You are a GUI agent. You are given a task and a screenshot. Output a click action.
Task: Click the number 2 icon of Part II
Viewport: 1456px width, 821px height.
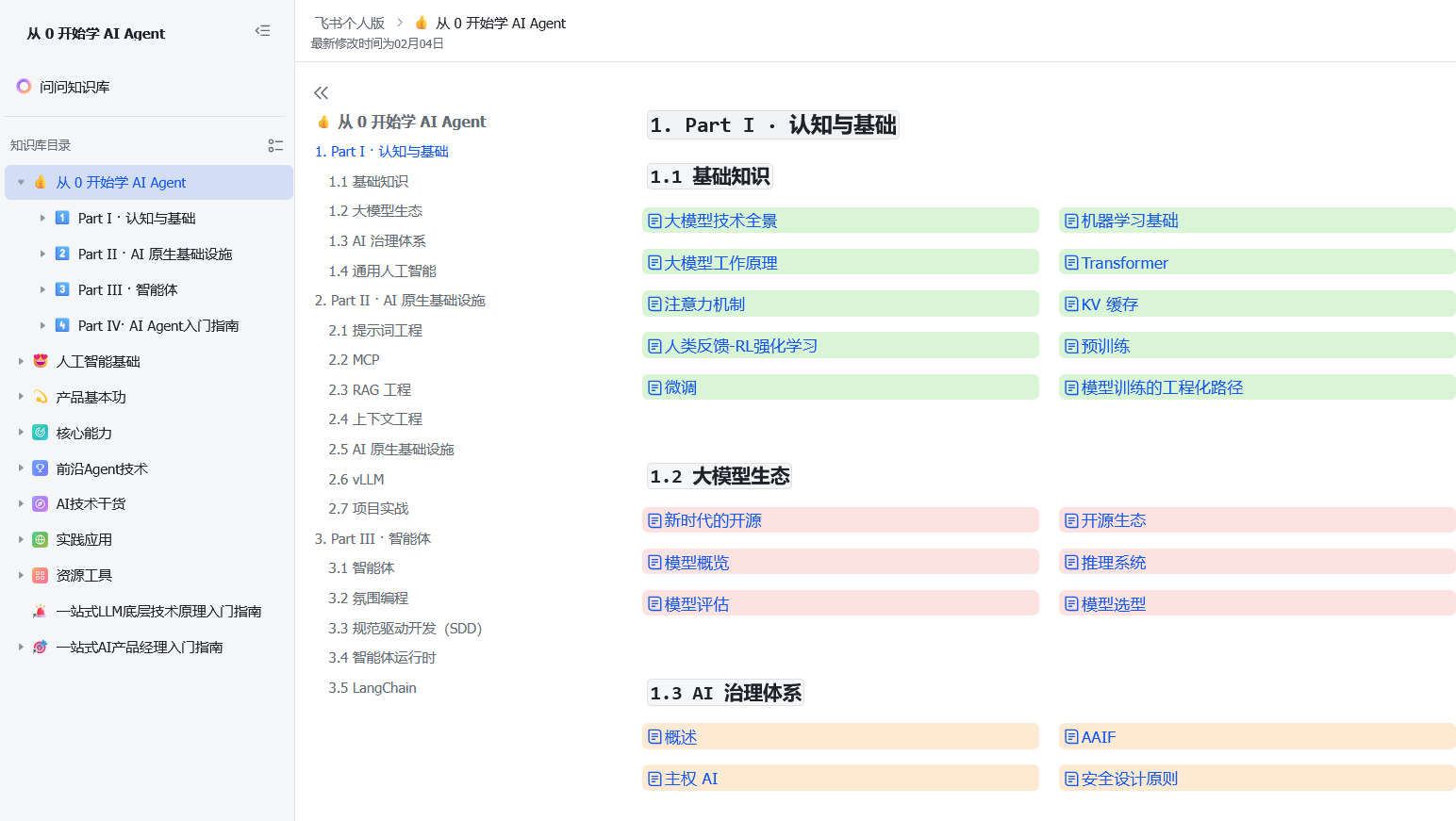click(62, 254)
